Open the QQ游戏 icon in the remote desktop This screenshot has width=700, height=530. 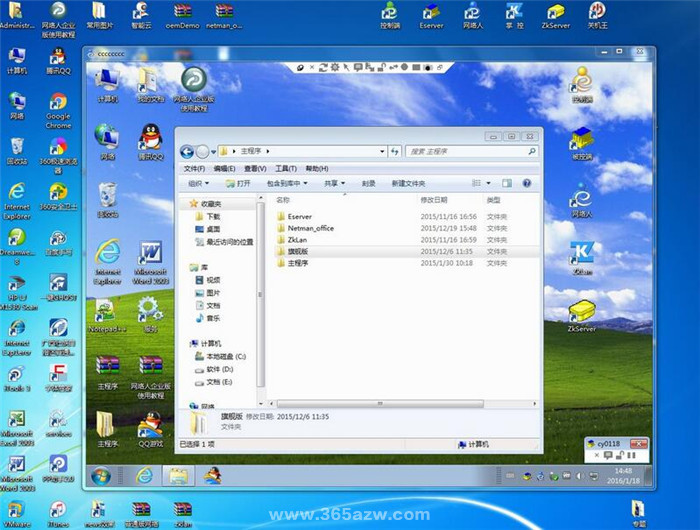[150, 429]
